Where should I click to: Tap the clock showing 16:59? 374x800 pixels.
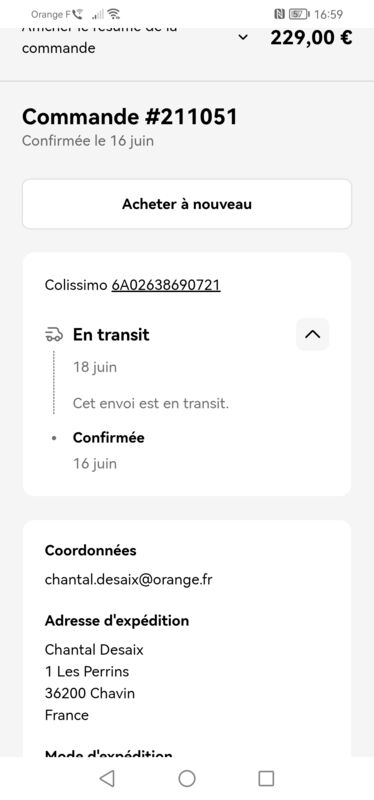(329, 14)
